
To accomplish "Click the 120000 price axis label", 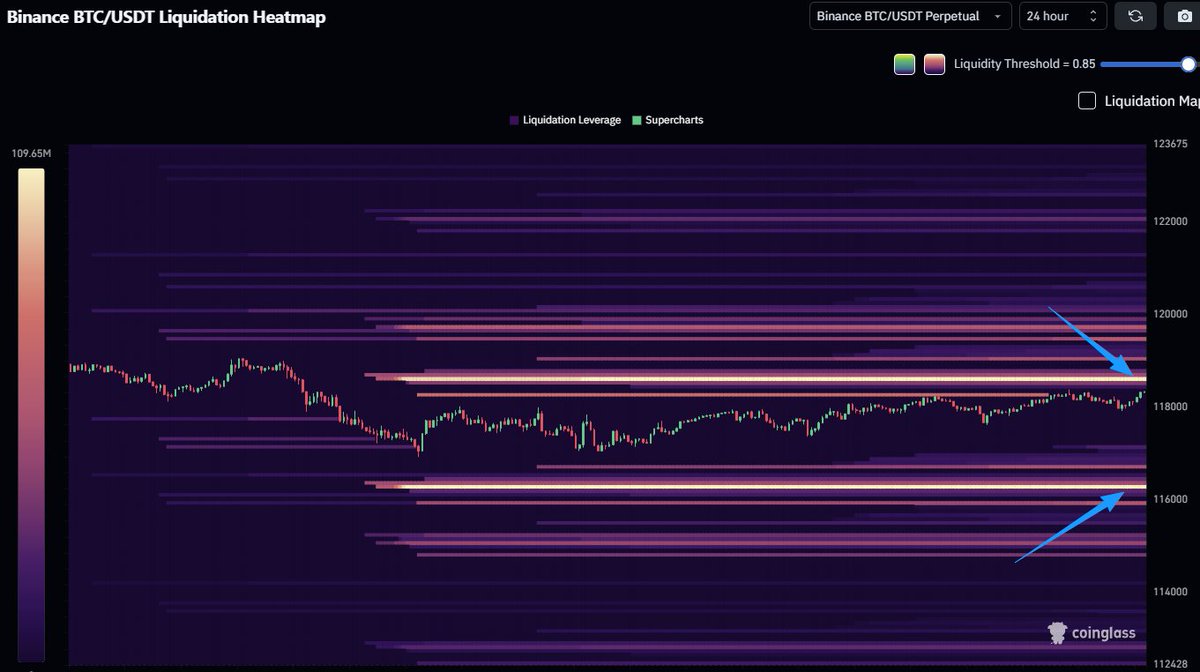I will pos(1169,314).
